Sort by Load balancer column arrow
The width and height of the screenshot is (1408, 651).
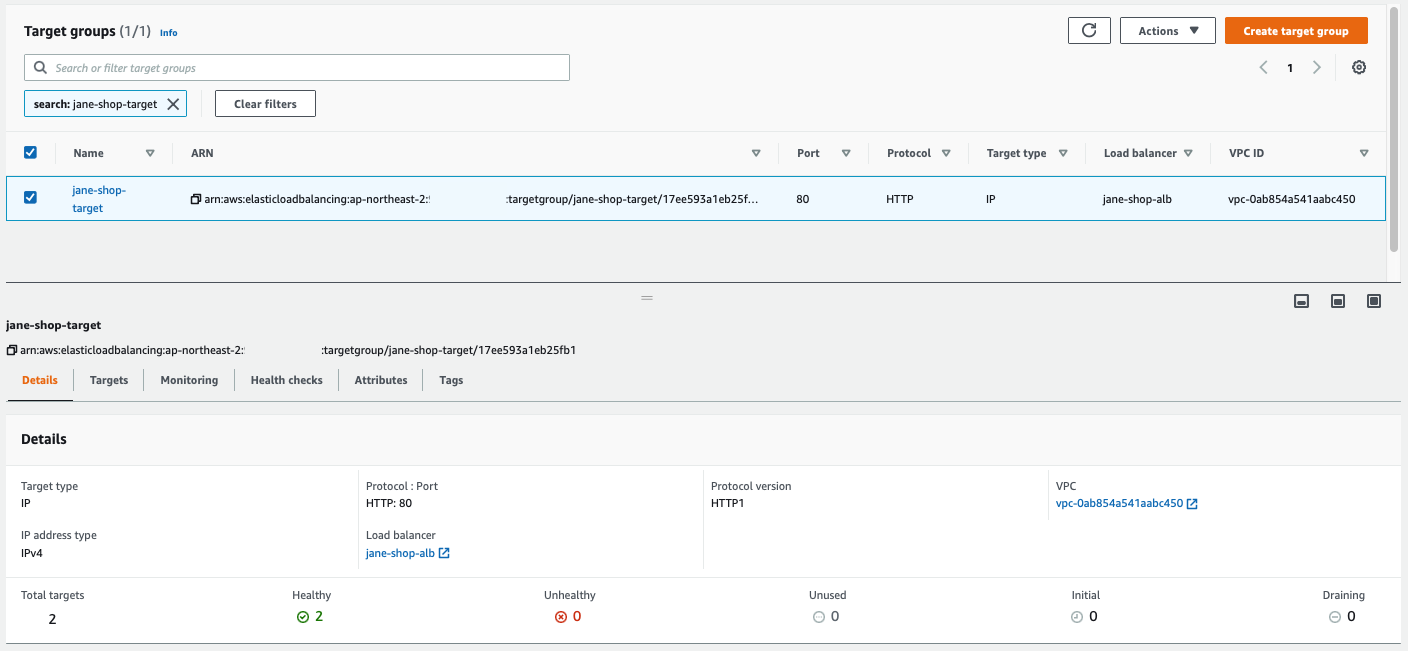1188,153
